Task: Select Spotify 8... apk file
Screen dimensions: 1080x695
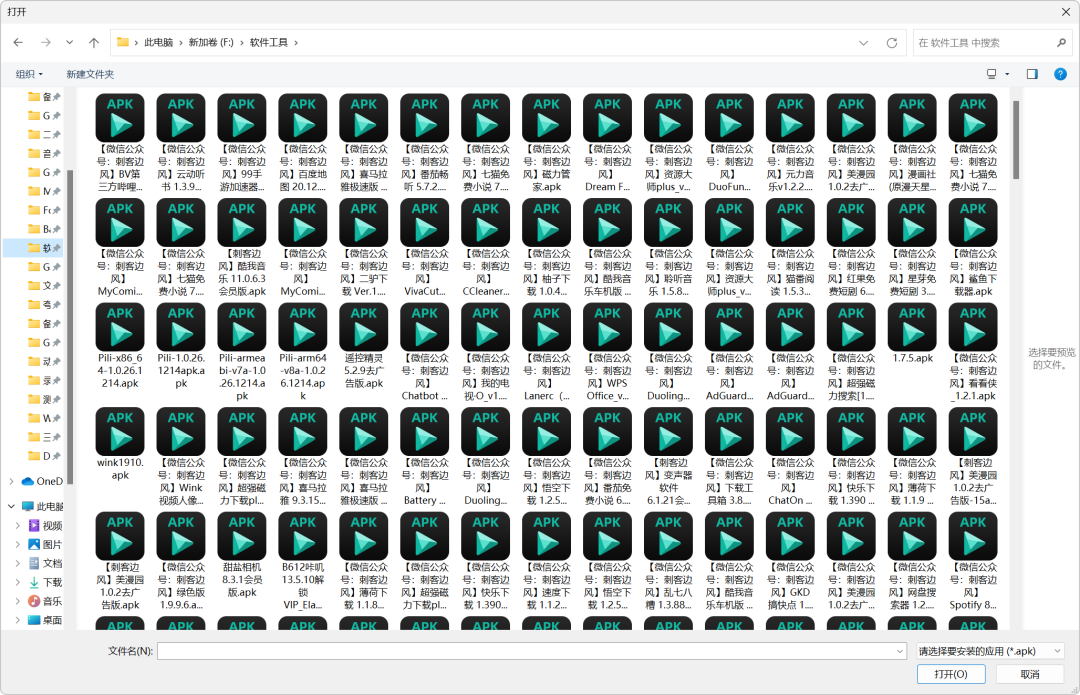Action: (x=973, y=561)
